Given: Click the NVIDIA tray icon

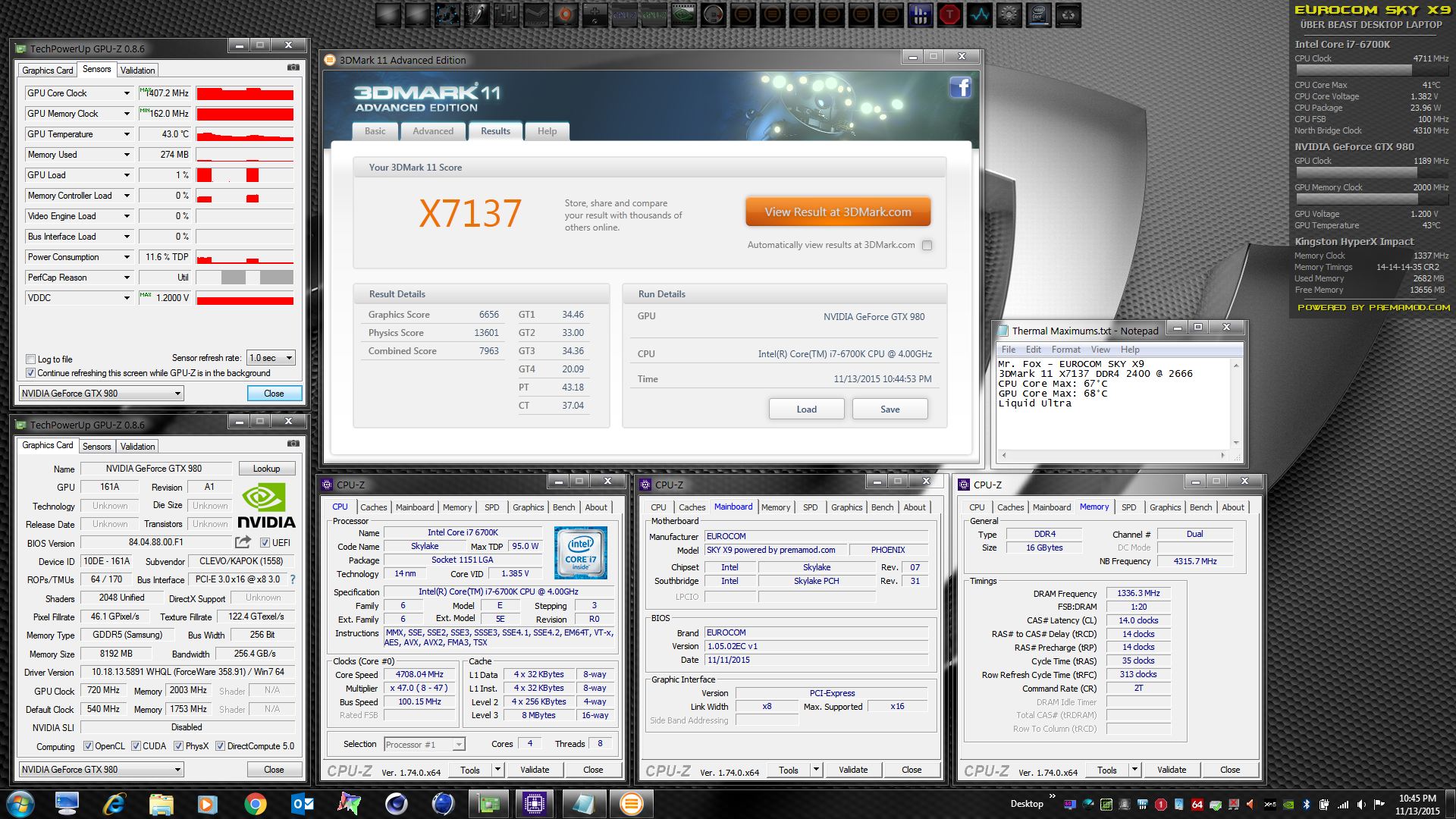Looking at the screenshot, I should coord(1288,805).
